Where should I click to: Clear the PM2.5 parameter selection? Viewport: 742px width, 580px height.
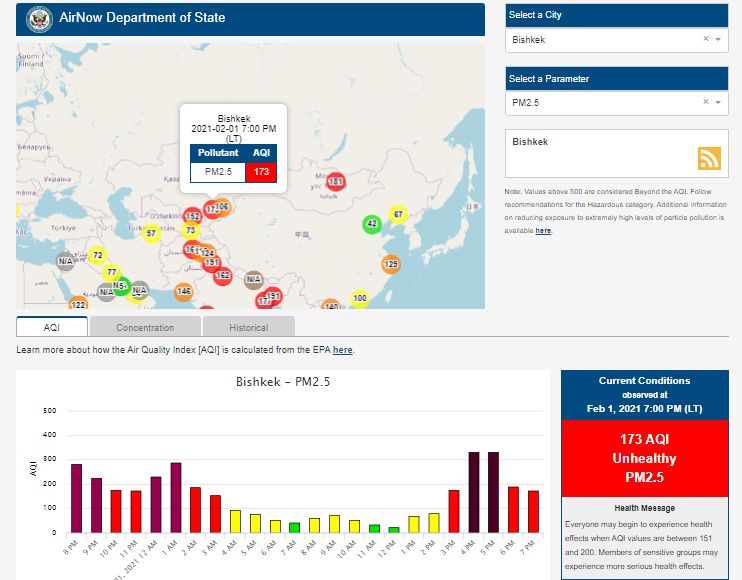tap(705, 102)
